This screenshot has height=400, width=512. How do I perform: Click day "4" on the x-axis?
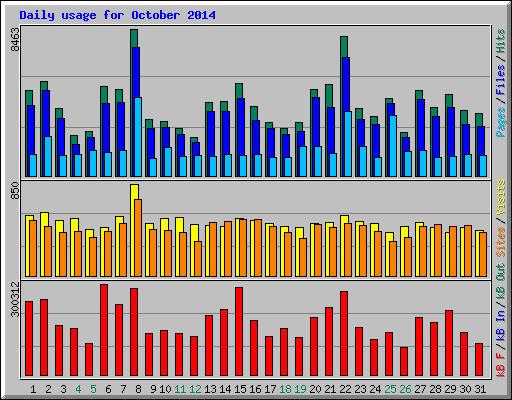[78, 389]
